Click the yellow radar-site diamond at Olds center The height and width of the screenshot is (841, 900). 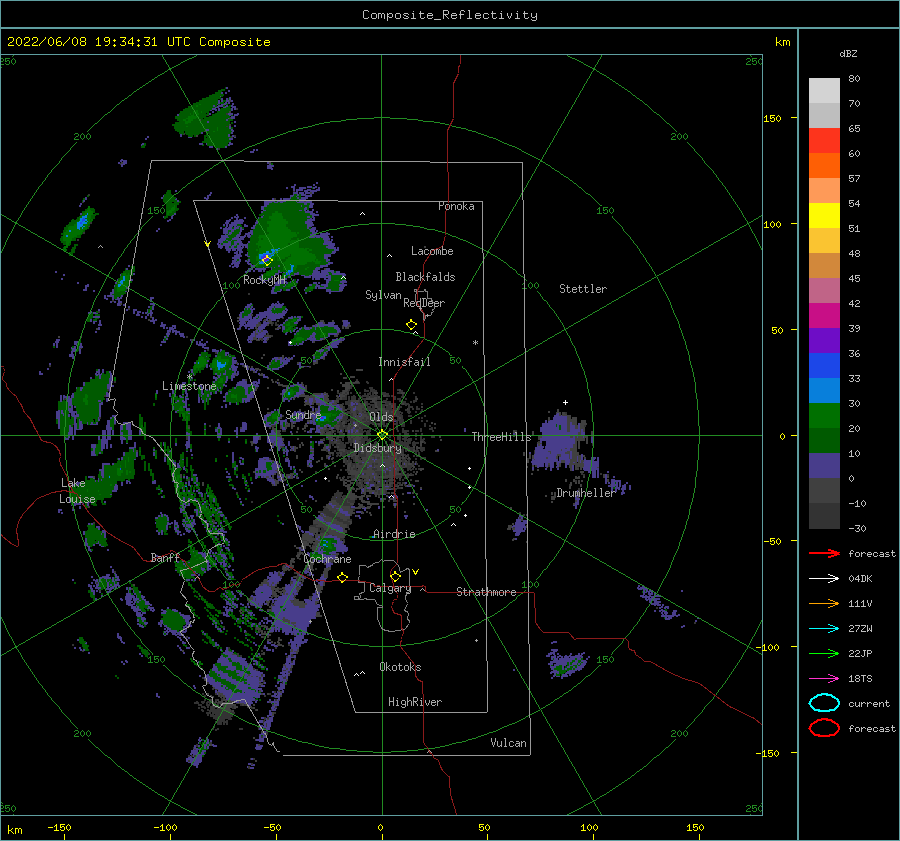382,435
